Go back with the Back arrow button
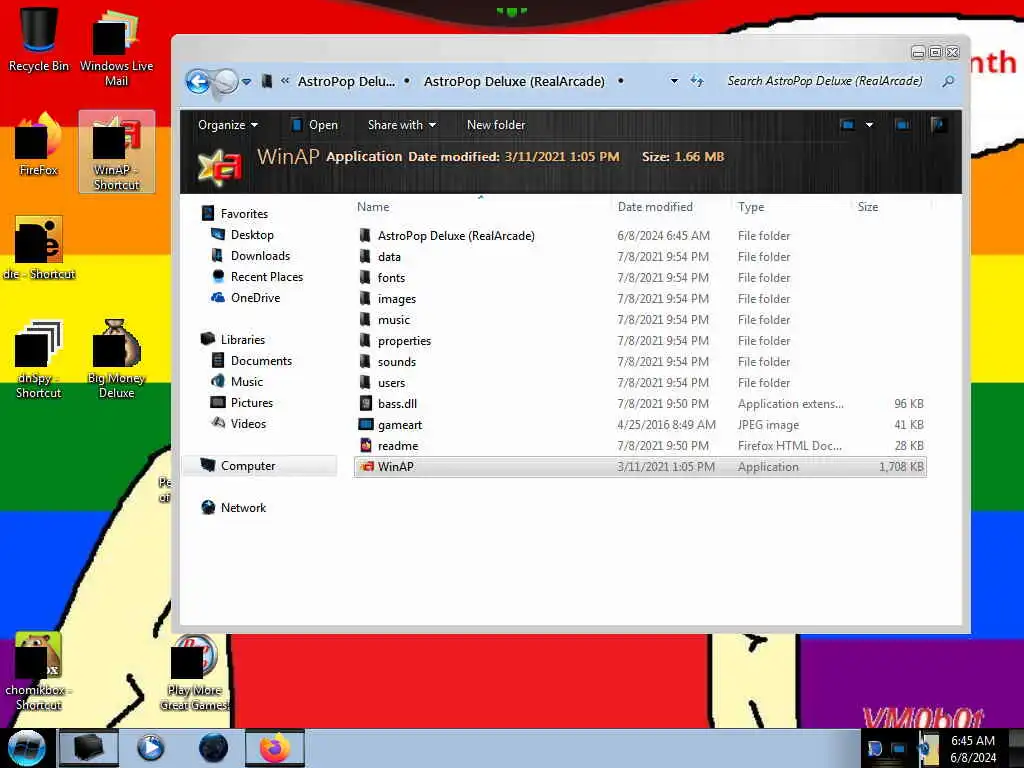 click(198, 82)
